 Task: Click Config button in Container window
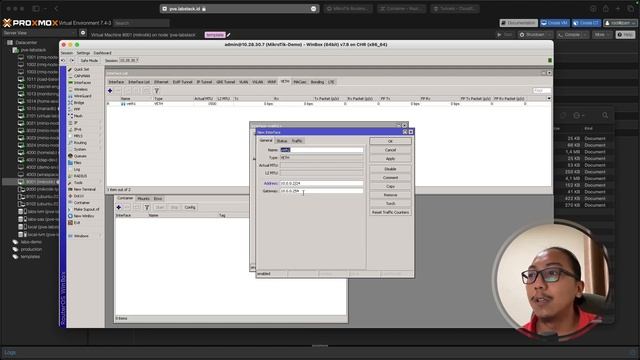[190, 207]
